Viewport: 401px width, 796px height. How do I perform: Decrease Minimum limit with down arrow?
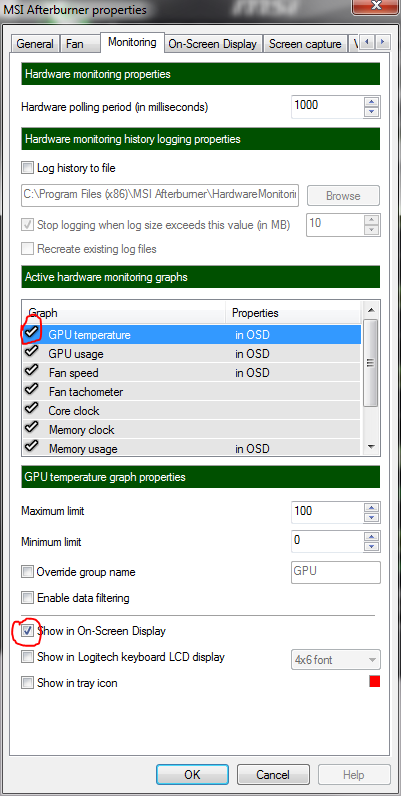pyautogui.click(x=372, y=547)
